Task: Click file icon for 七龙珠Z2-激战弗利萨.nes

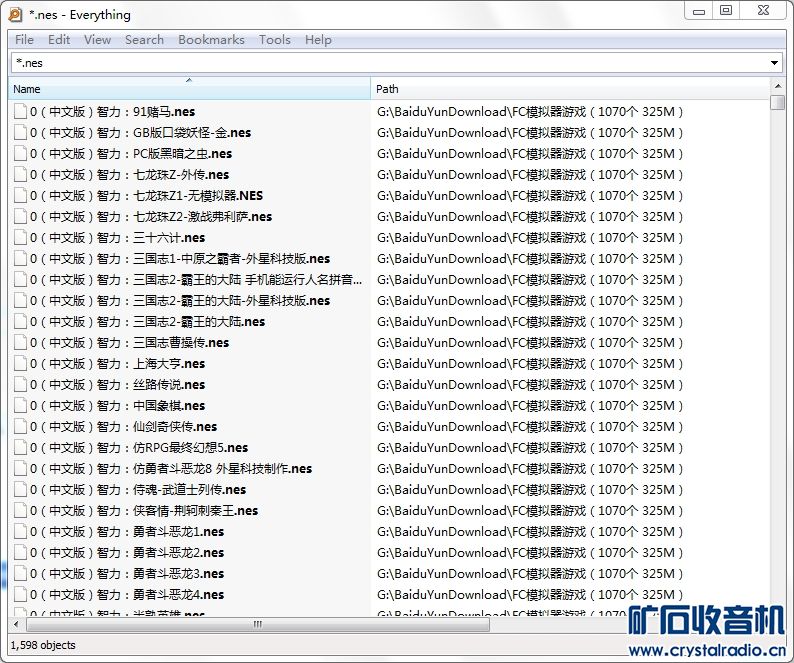Action: (20, 217)
